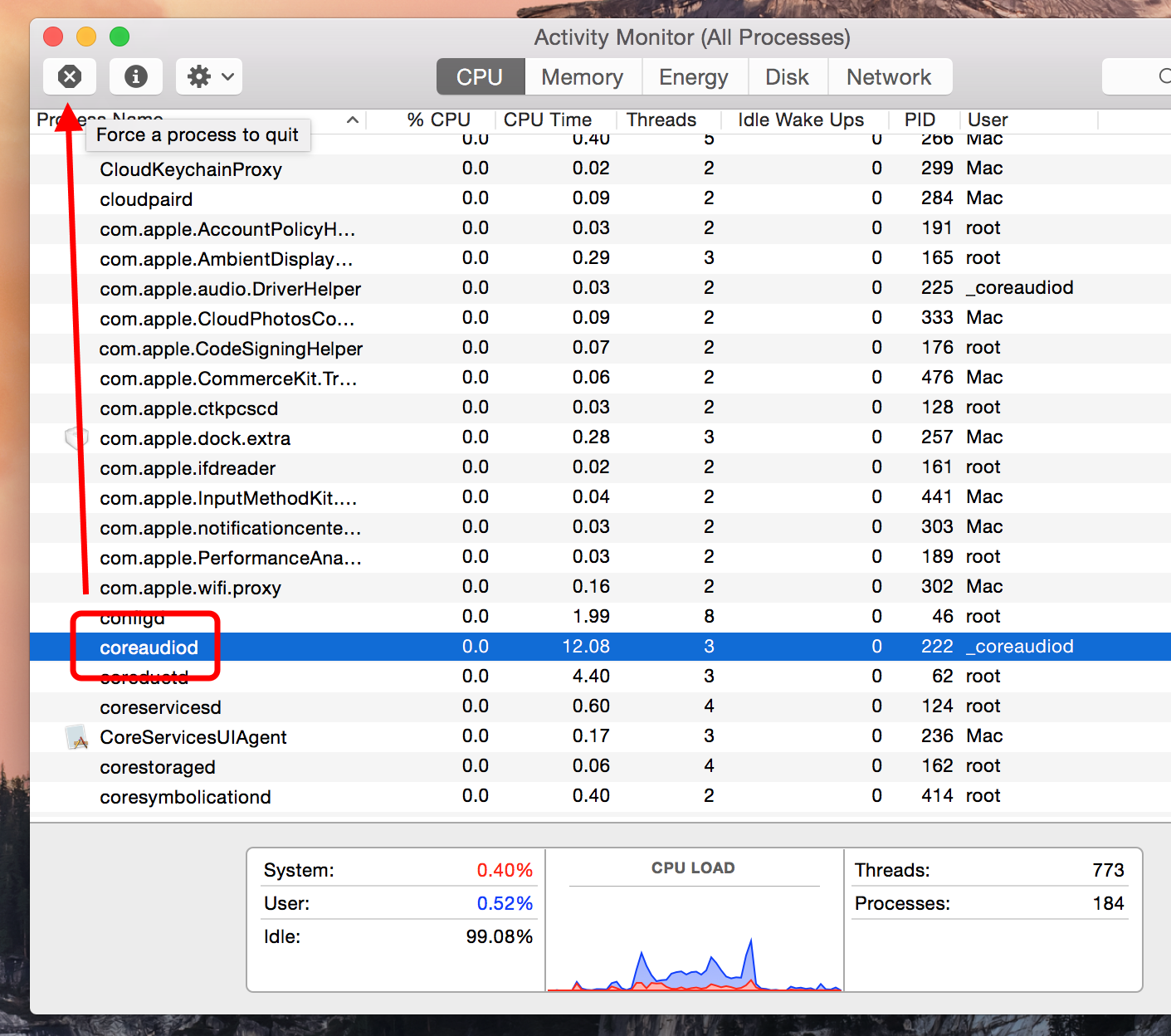The height and width of the screenshot is (1036, 1171).
Task: Select the CPU tab
Action: (480, 77)
